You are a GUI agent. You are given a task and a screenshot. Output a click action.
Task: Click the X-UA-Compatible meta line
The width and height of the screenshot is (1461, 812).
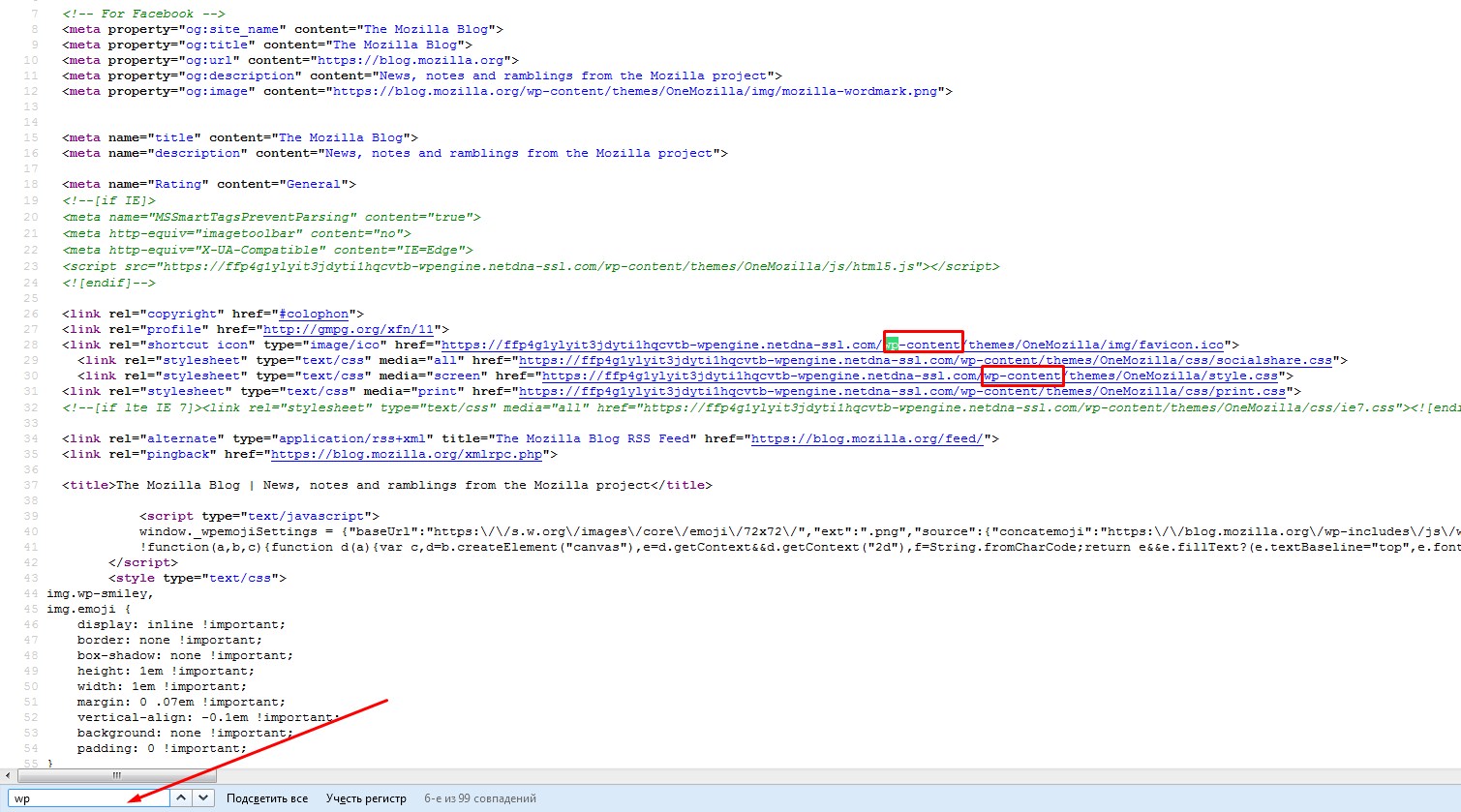pos(267,250)
